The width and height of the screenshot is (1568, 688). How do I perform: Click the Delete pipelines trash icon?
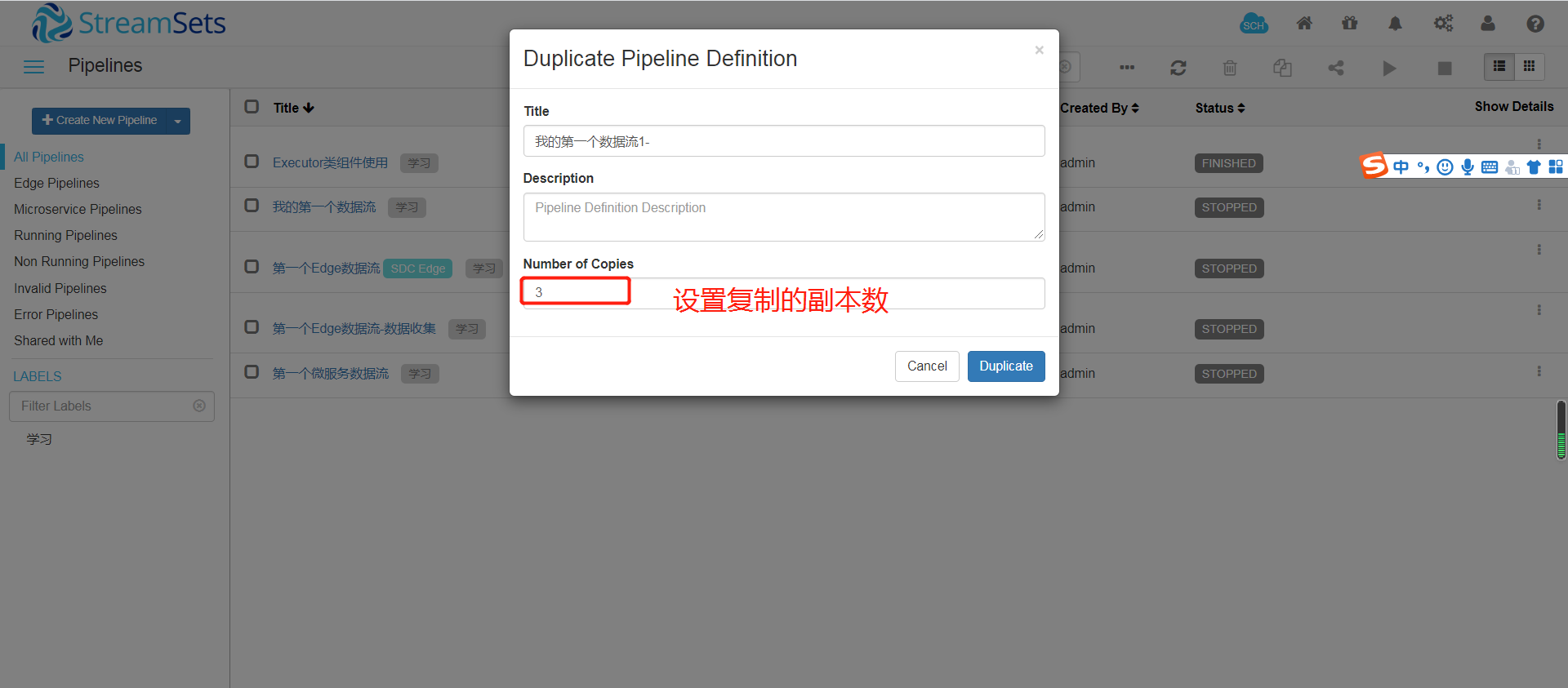click(1229, 68)
